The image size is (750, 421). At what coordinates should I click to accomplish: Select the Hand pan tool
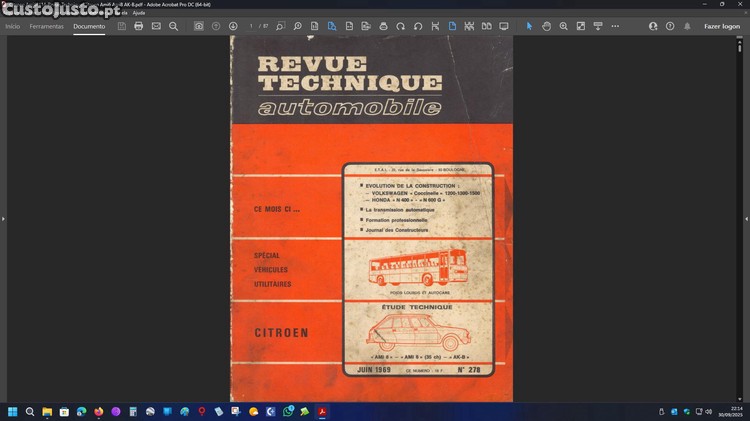546,26
